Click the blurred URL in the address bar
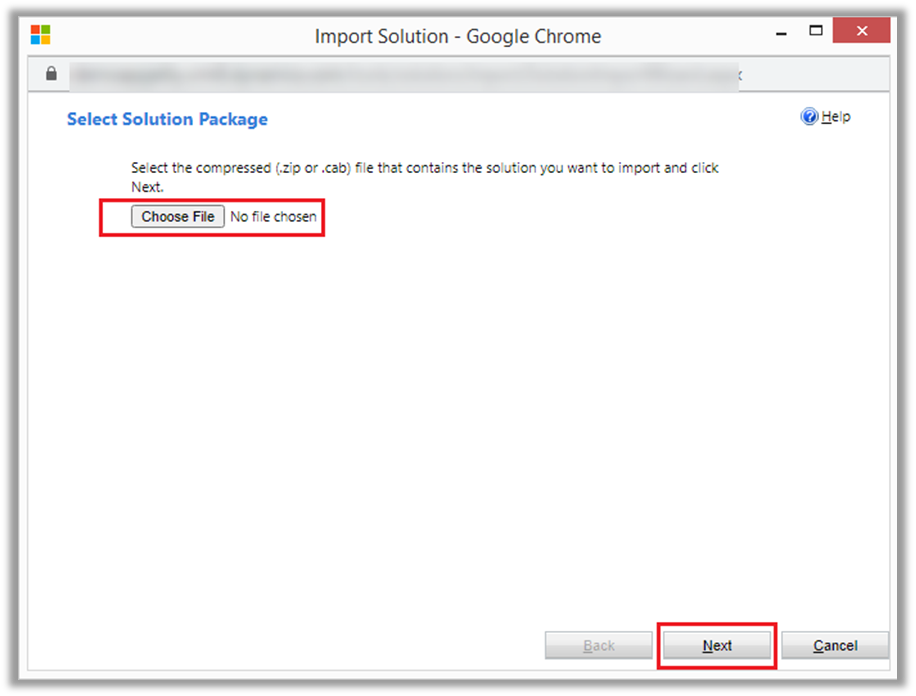 400,74
